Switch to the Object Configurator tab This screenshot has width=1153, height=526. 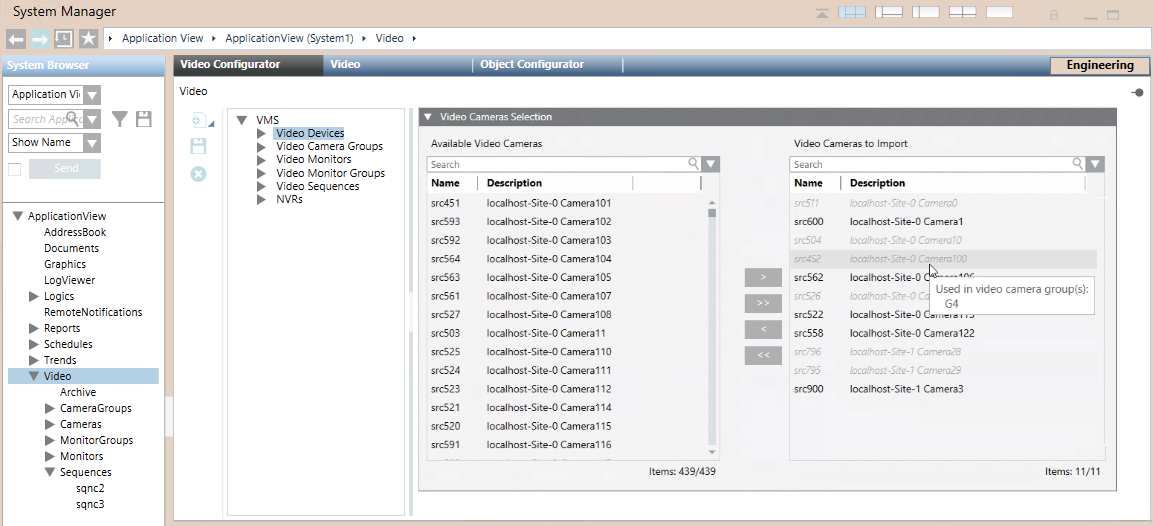(x=531, y=65)
